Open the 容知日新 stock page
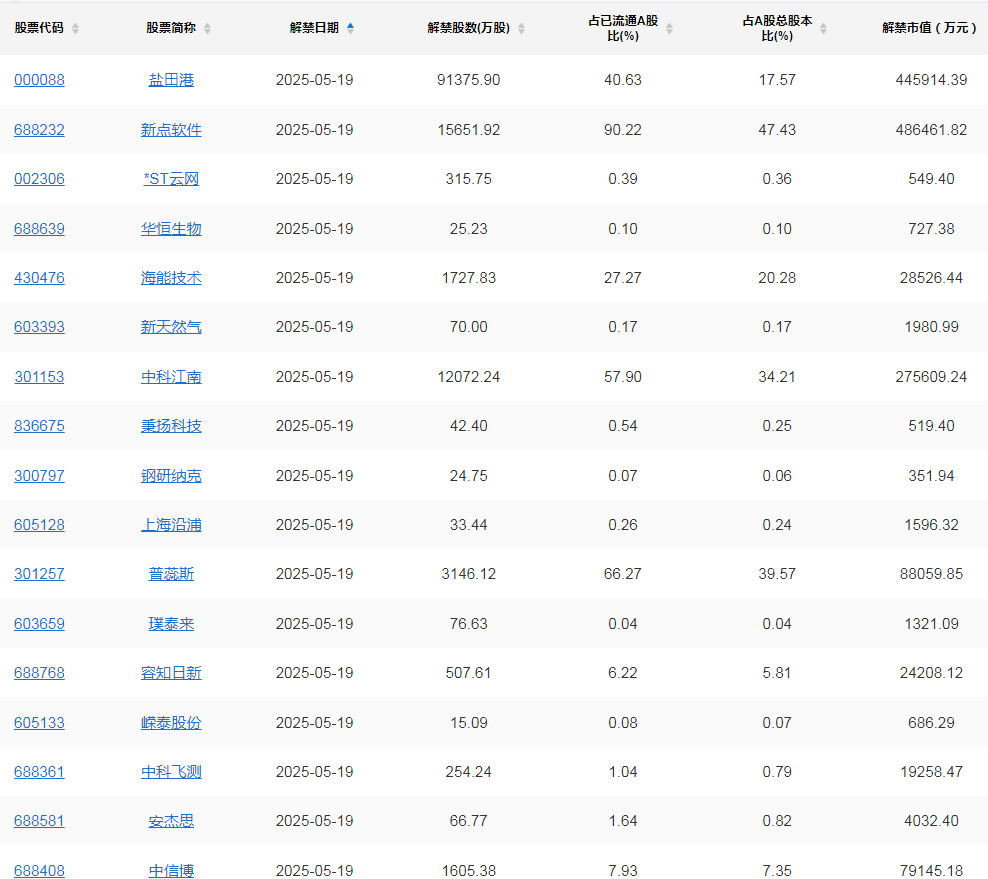Screen dimensions: 988x879 pyautogui.click(x=171, y=673)
